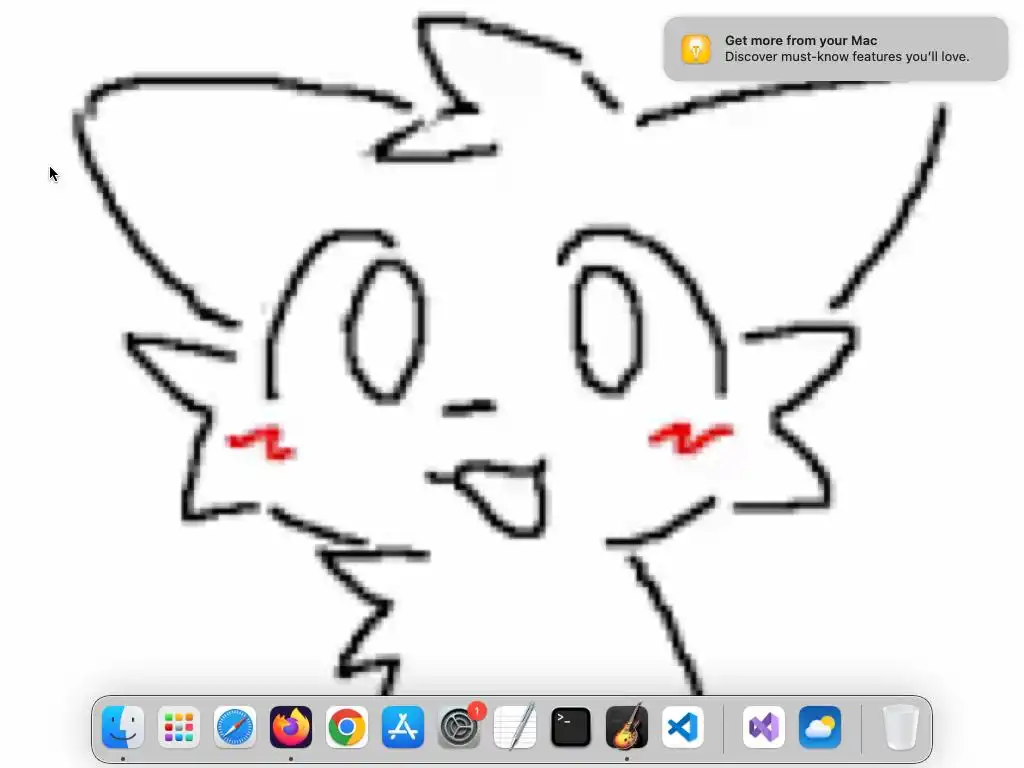Image resolution: width=1024 pixels, height=768 pixels.
Task: Launch Firefox from the dock
Action: pos(291,727)
